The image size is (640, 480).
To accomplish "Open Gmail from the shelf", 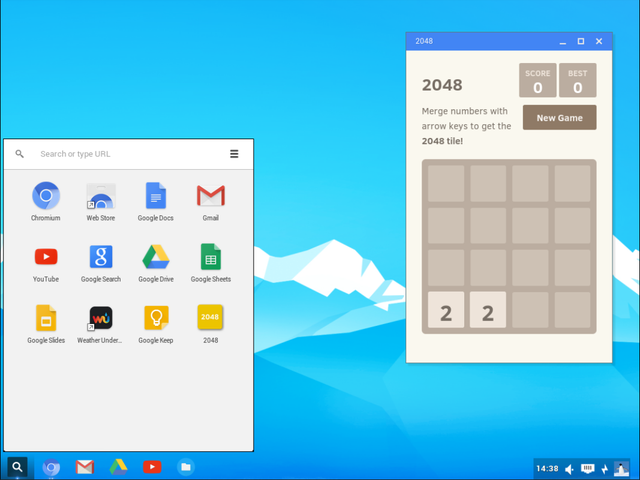I will (85, 467).
